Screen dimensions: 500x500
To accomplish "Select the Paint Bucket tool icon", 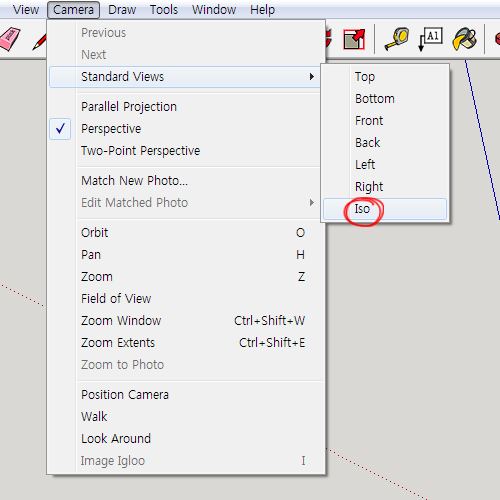I will click(x=464, y=39).
